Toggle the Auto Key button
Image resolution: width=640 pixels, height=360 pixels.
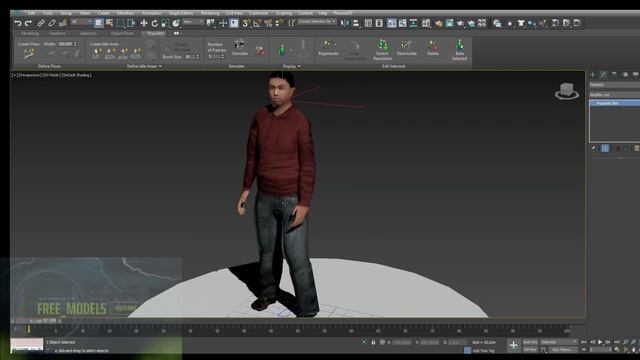pos(530,342)
